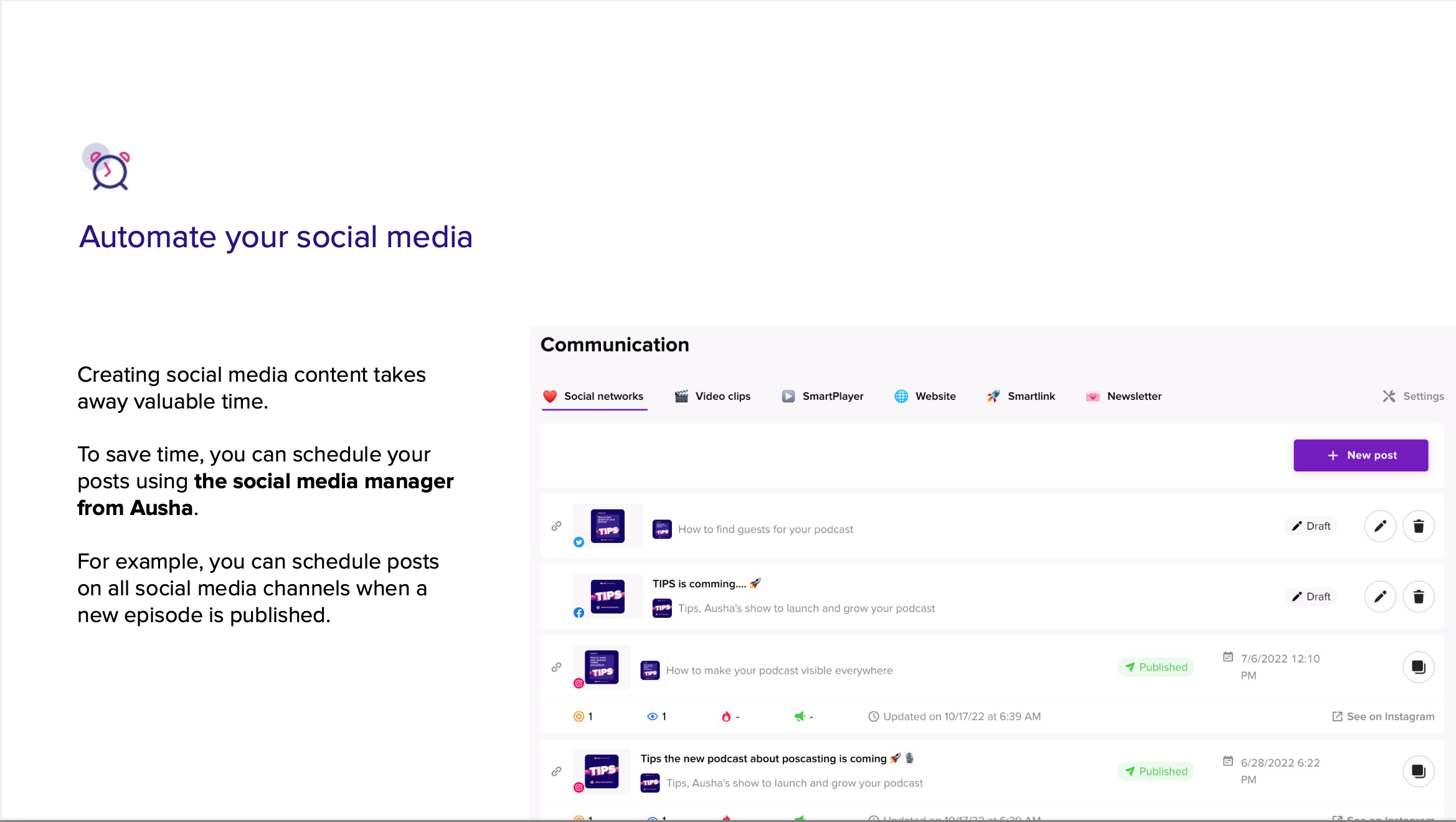Click the 'Automate your social media' heading
This screenshot has height=822, width=1456.
(276, 237)
